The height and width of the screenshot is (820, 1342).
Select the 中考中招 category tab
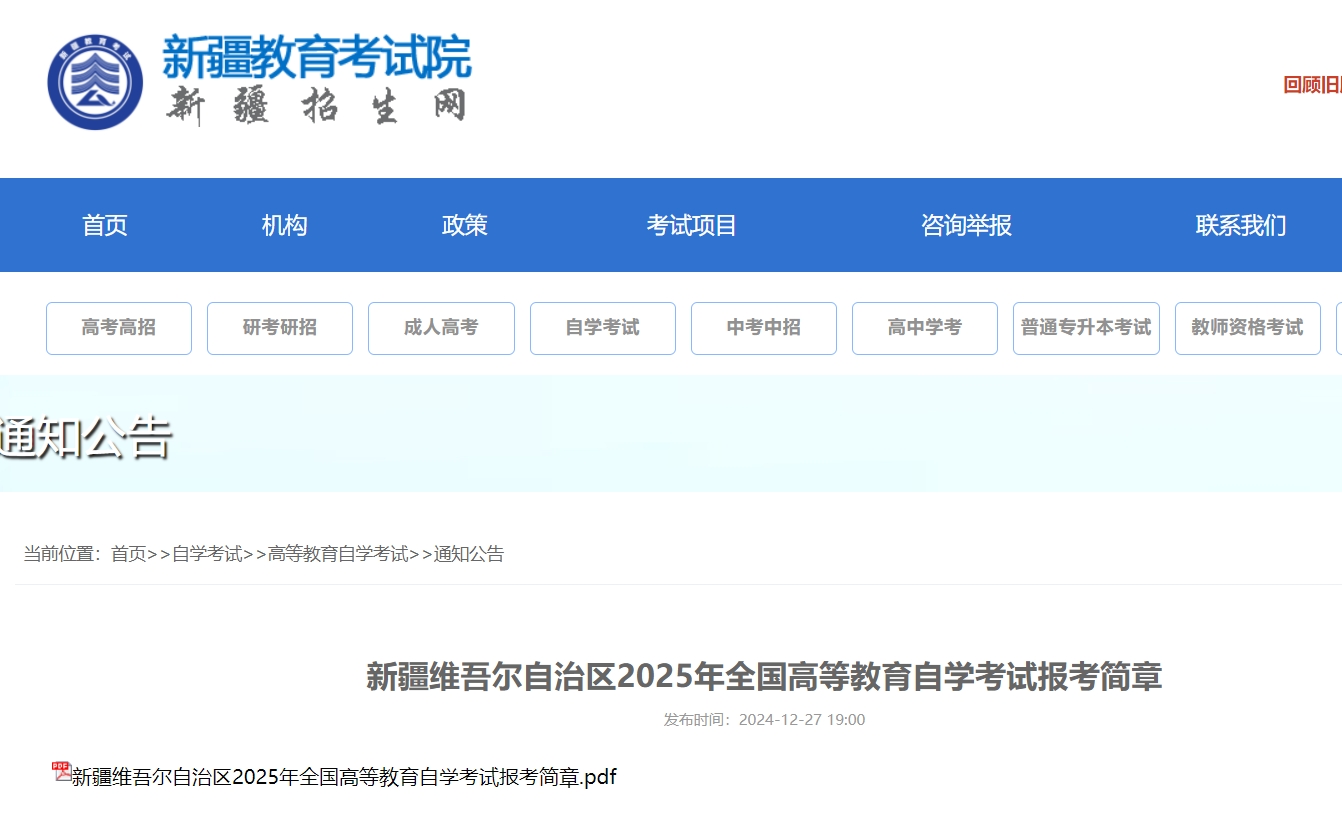[x=763, y=328]
